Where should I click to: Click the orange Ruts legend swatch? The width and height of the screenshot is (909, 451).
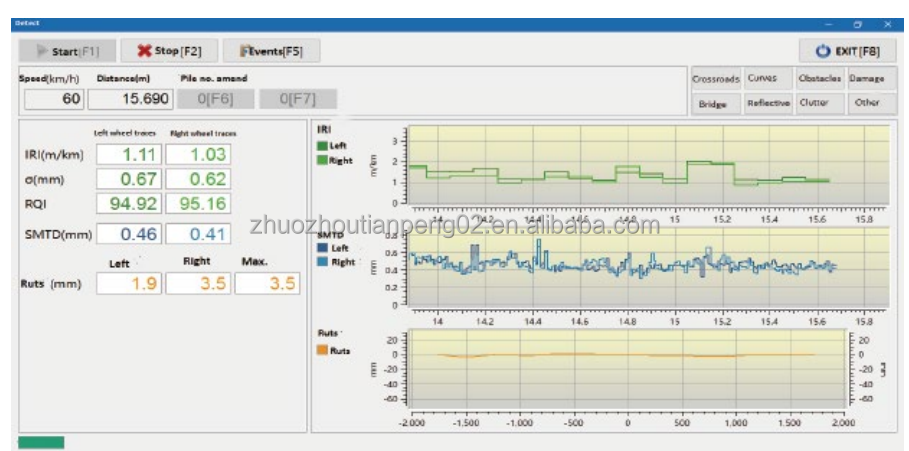tap(323, 350)
